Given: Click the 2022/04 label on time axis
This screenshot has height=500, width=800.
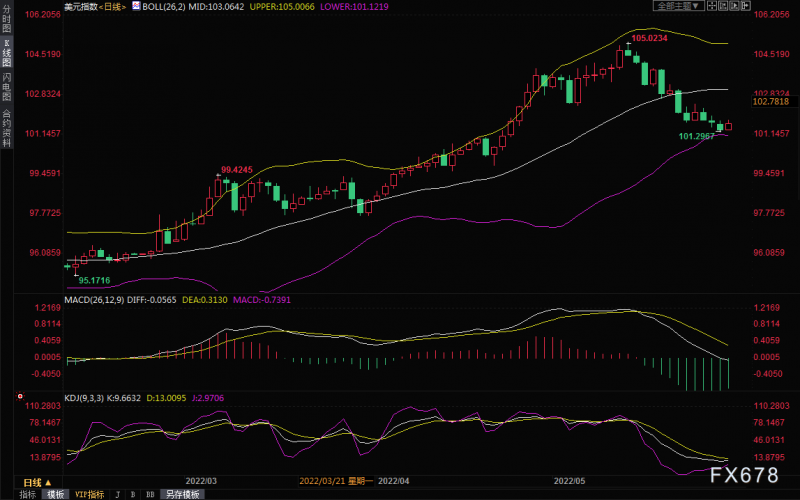Looking at the screenshot, I should (393, 481).
